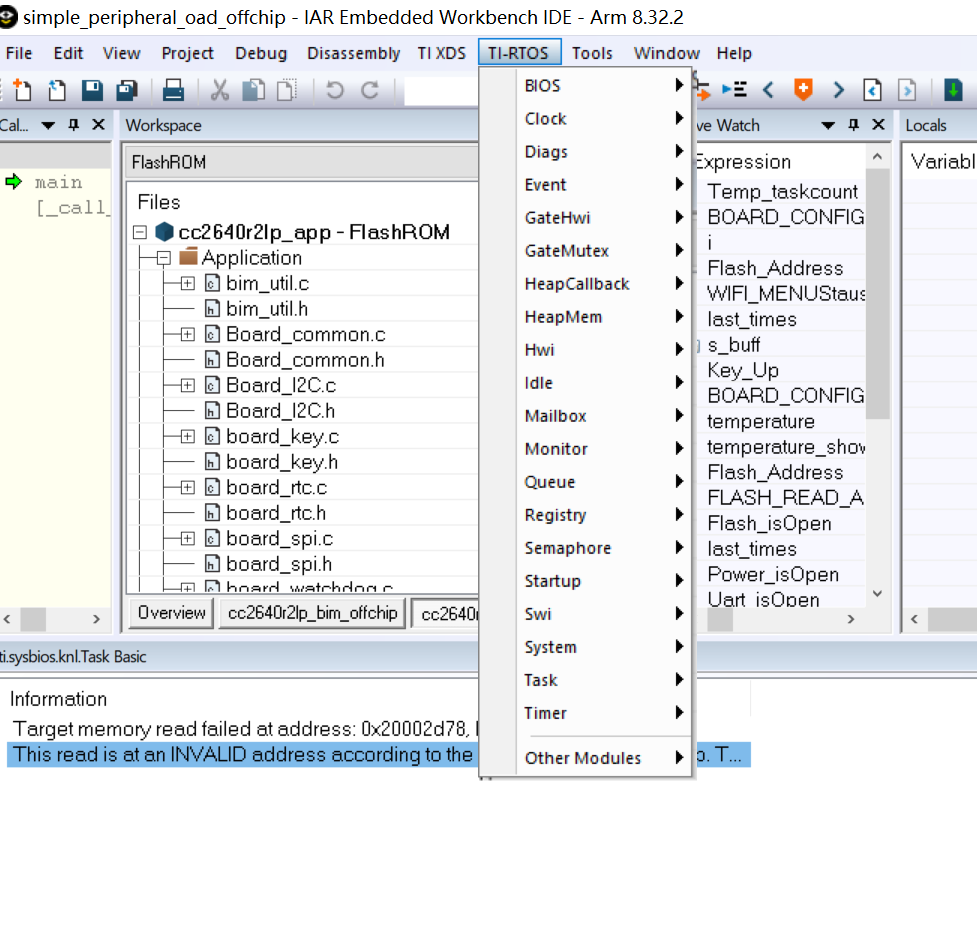Screen dimensions: 977x944
Task: Click the Live Watch scroll down arrow
Action: tap(877, 594)
